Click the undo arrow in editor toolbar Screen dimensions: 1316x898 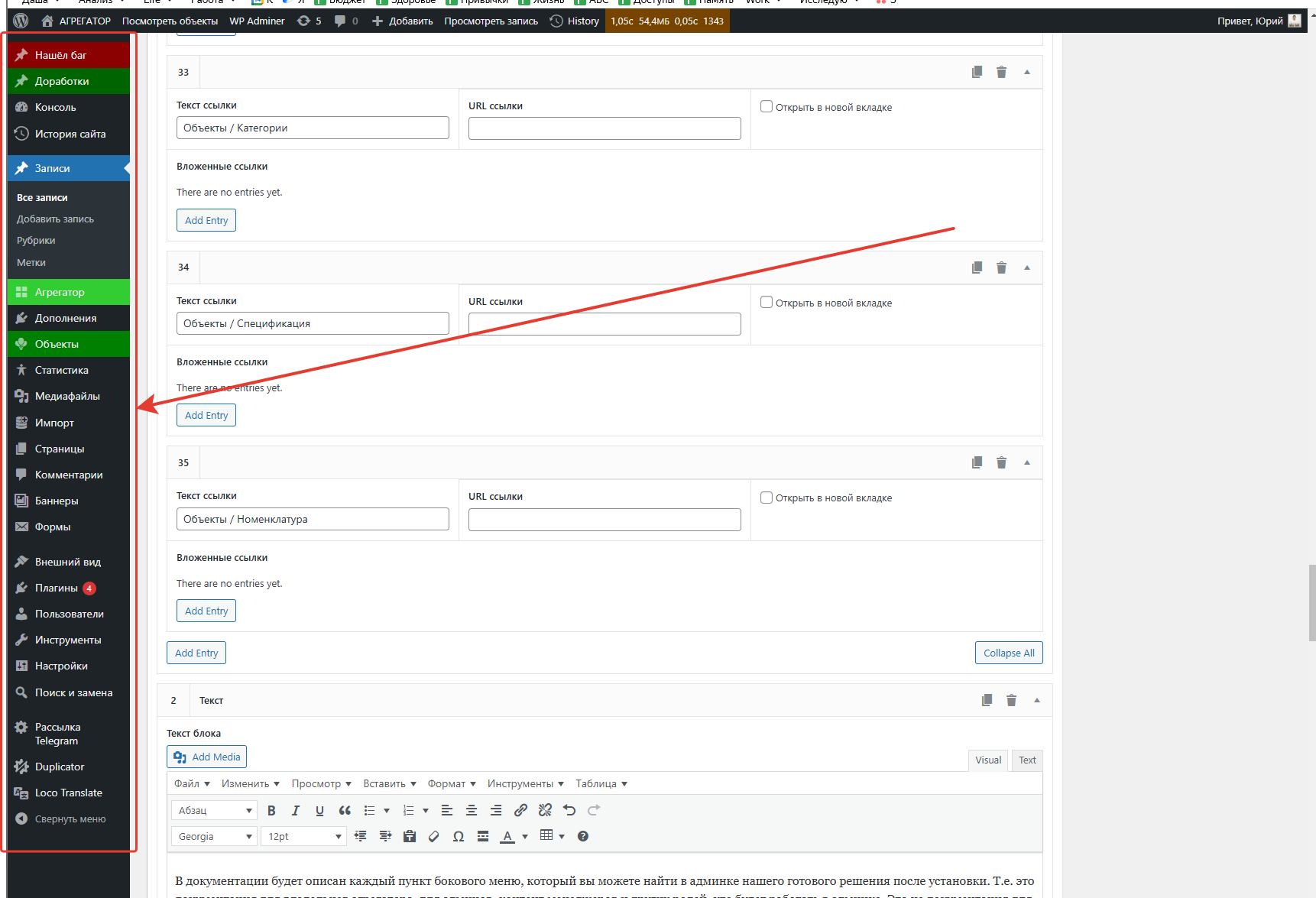click(x=569, y=810)
